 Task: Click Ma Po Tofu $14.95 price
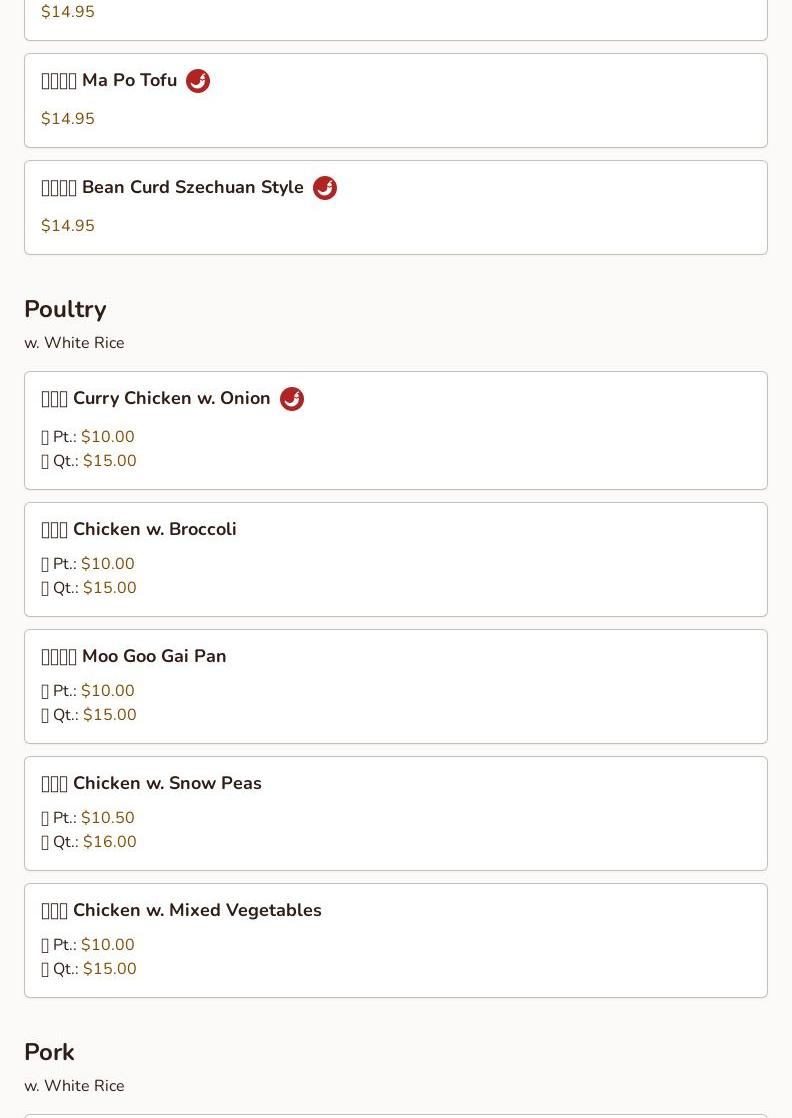click(x=68, y=119)
